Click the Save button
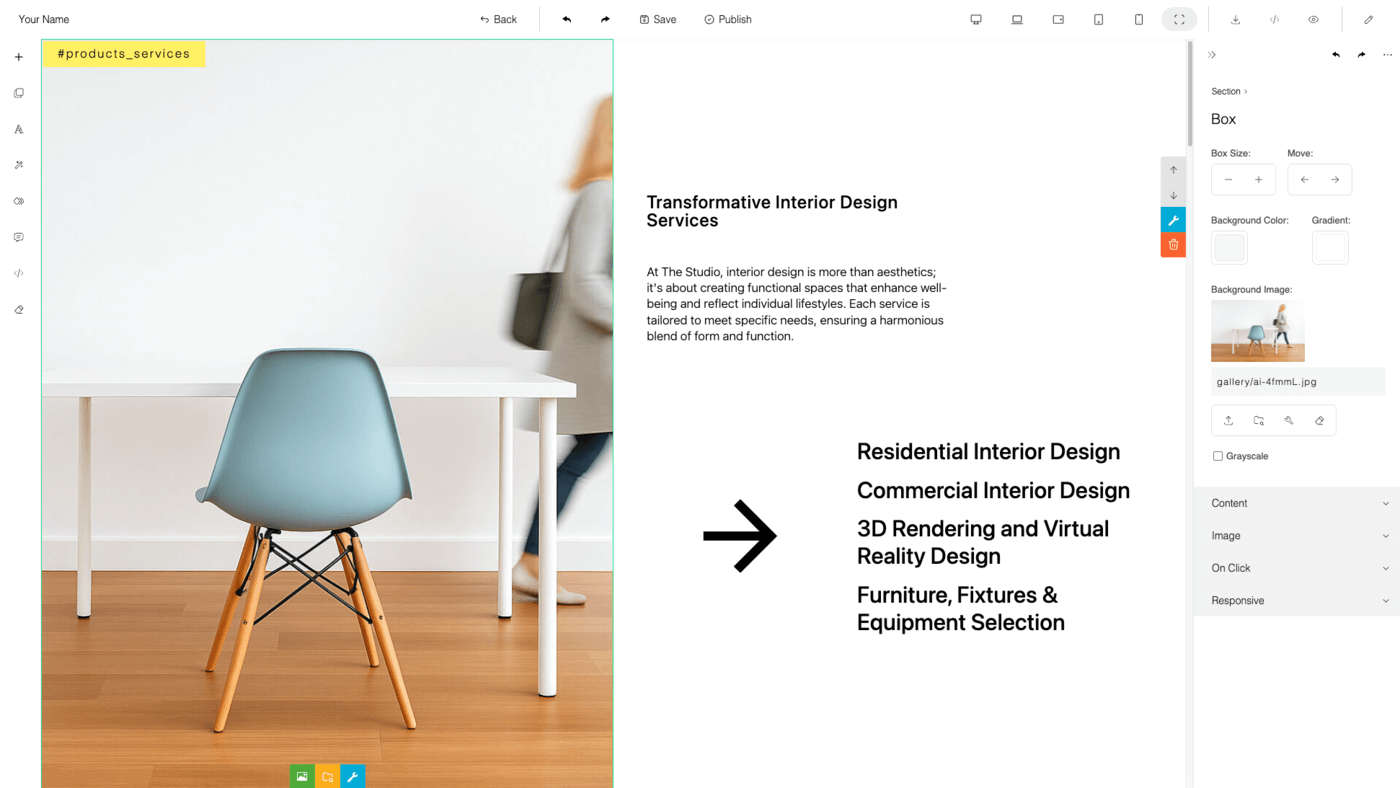Screen dimensions: 1400x788 658,19
